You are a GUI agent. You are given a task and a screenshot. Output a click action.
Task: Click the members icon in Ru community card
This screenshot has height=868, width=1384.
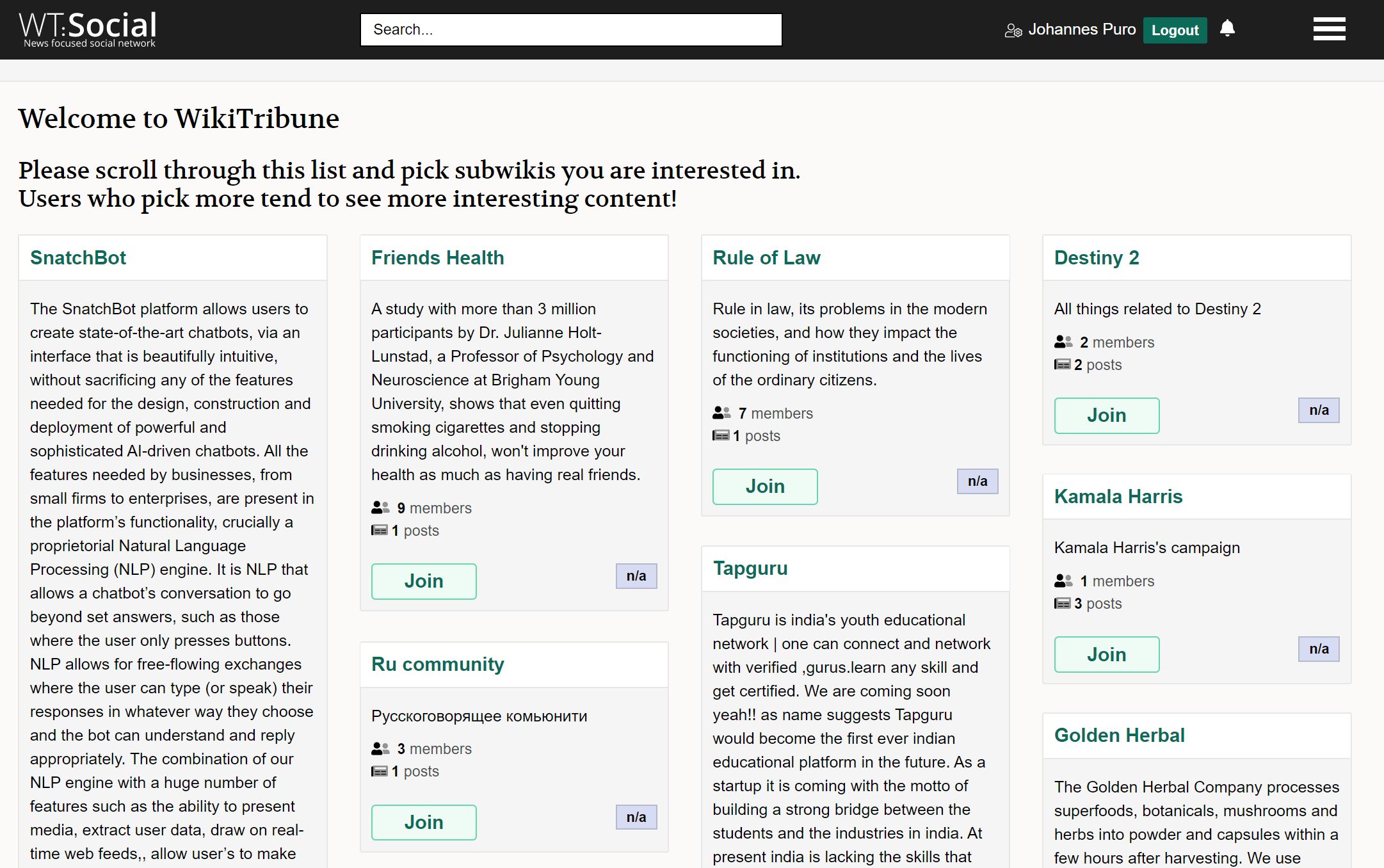pyautogui.click(x=380, y=748)
